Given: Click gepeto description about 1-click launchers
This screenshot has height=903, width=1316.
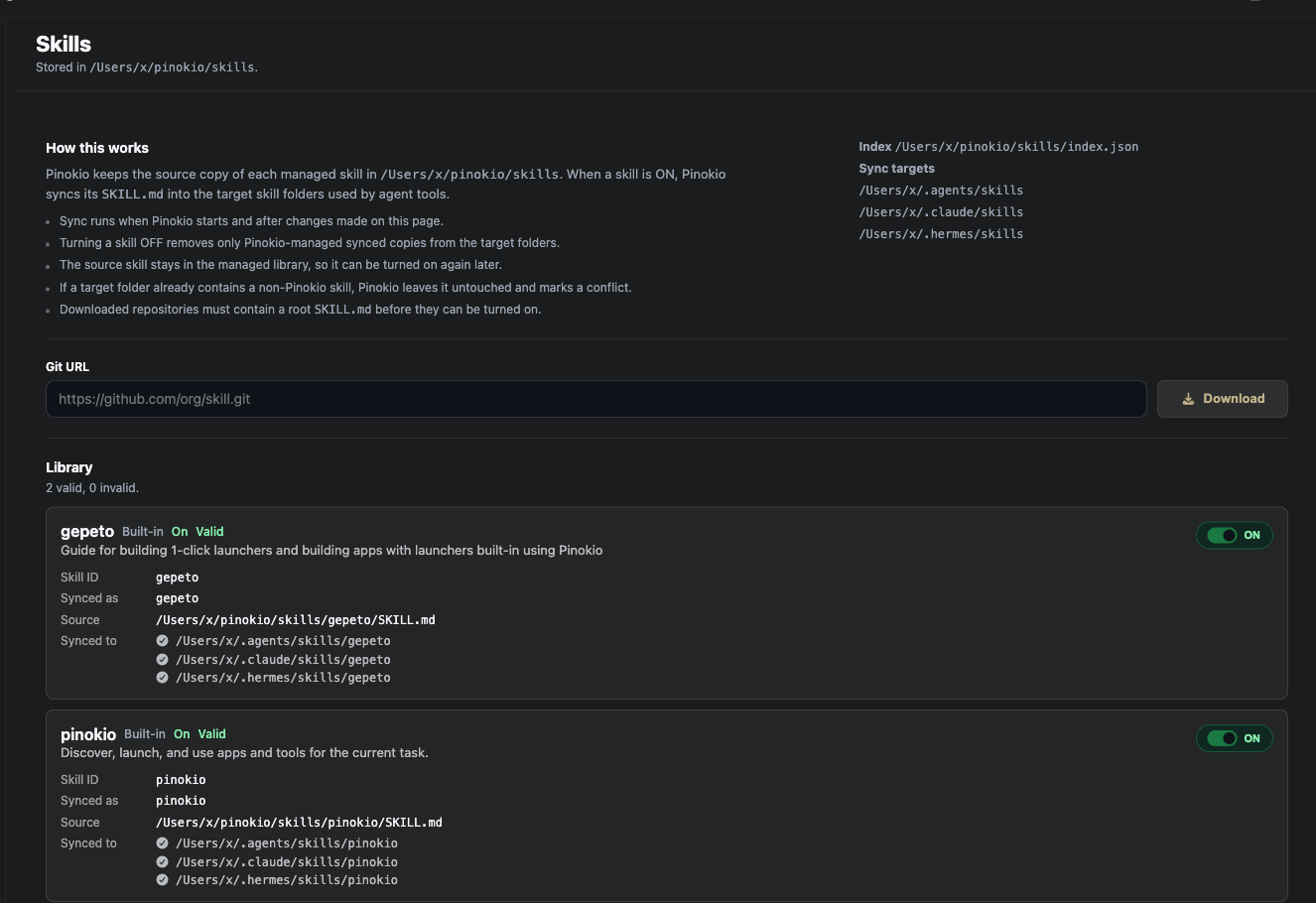Looking at the screenshot, I should [x=331, y=551].
